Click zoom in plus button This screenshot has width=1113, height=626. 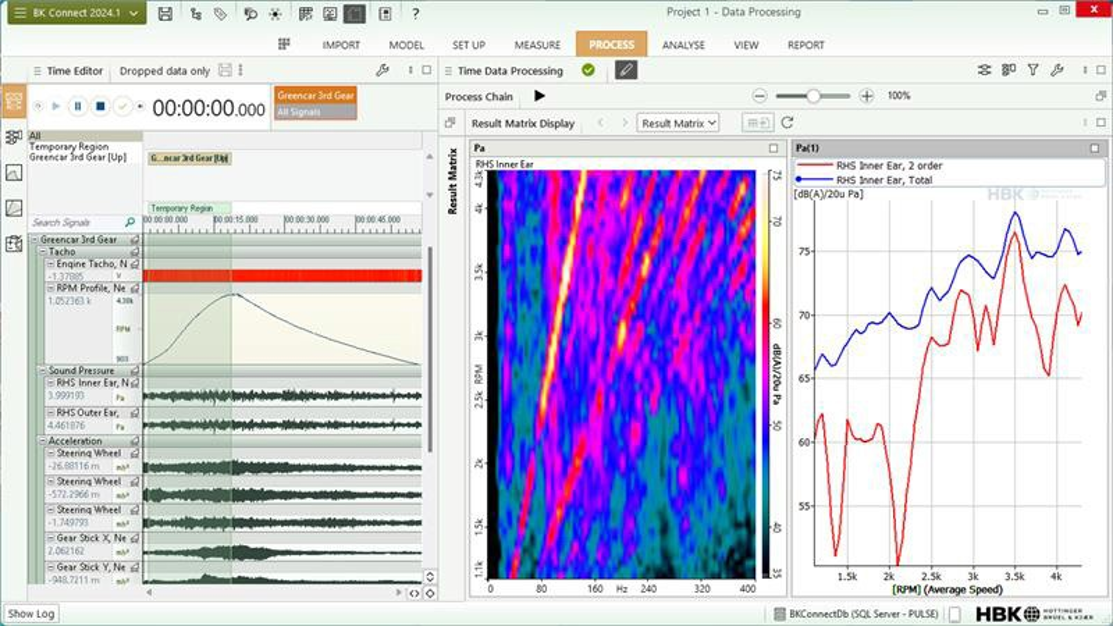coord(866,96)
